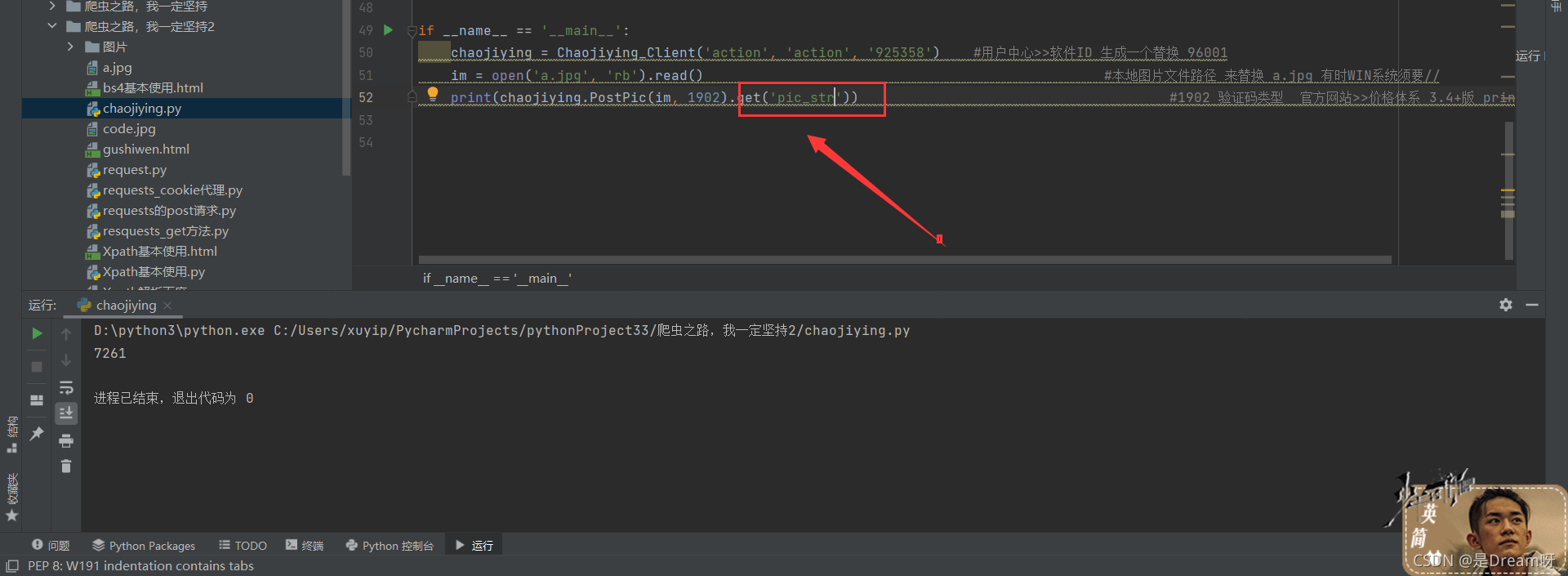Screen dimensions: 1568x576
Task: Open the TODO tool window tab
Action: (x=243, y=545)
